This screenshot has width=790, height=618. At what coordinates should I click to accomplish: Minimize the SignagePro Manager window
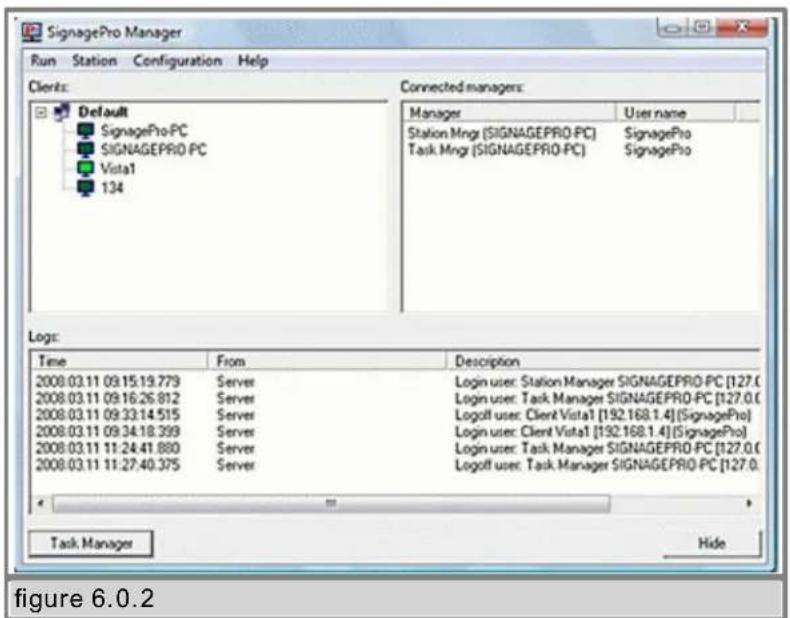coord(674,28)
